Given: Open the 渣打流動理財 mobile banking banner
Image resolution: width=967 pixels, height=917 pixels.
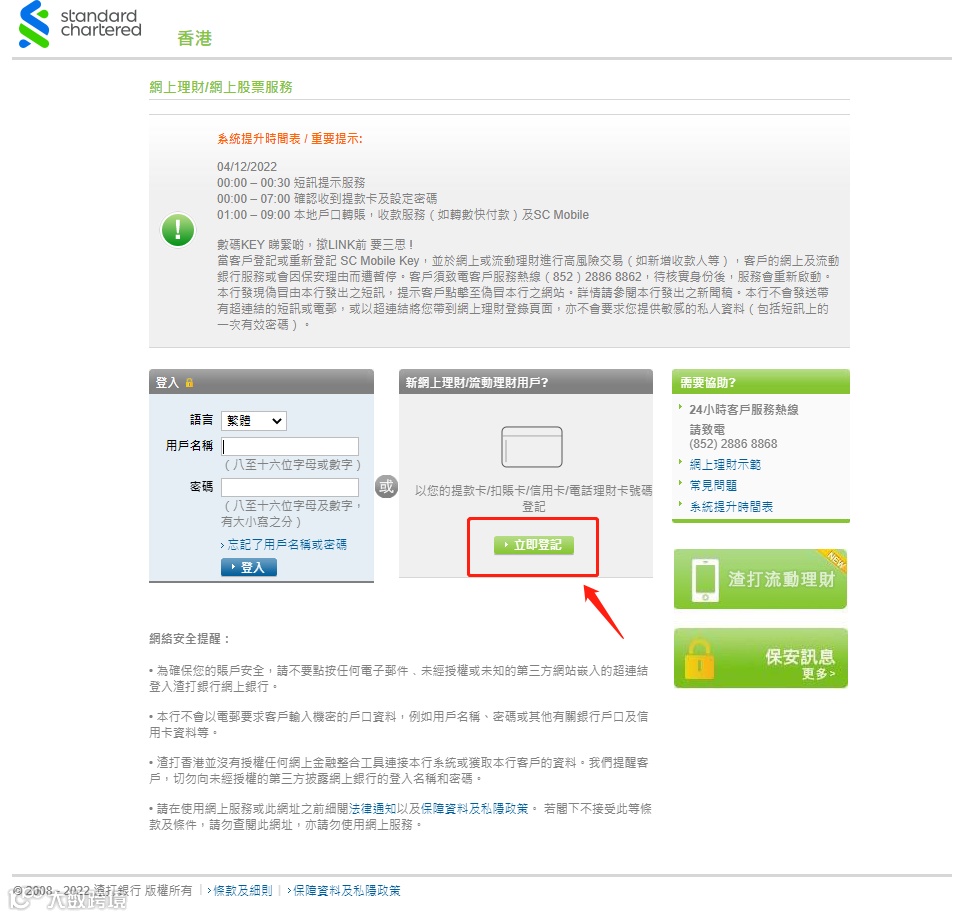Looking at the screenshot, I should point(760,579).
